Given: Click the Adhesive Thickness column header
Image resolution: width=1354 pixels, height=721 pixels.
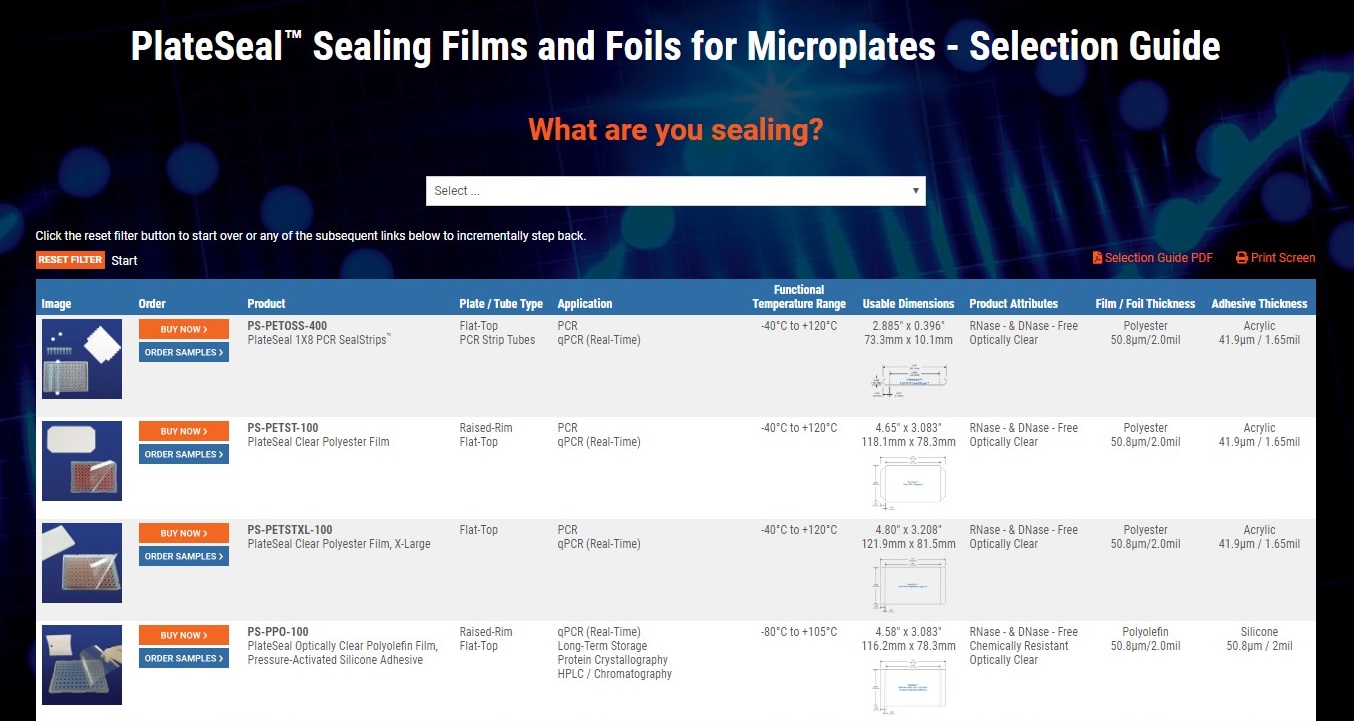Looking at the screenshot, I should pyautogui.click(x=1259, y=304).
